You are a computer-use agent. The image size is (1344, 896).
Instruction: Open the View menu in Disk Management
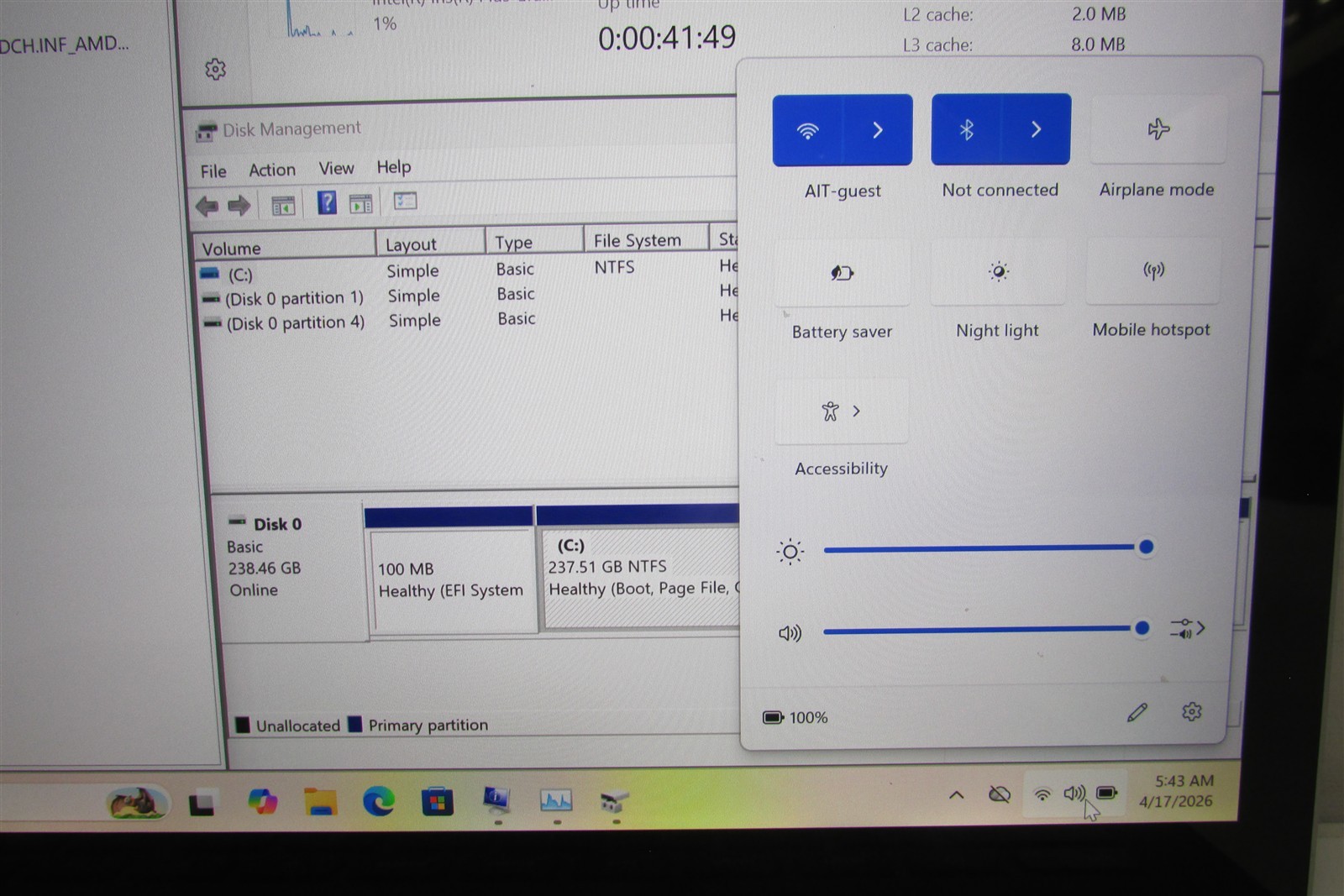tap(336, 169)
